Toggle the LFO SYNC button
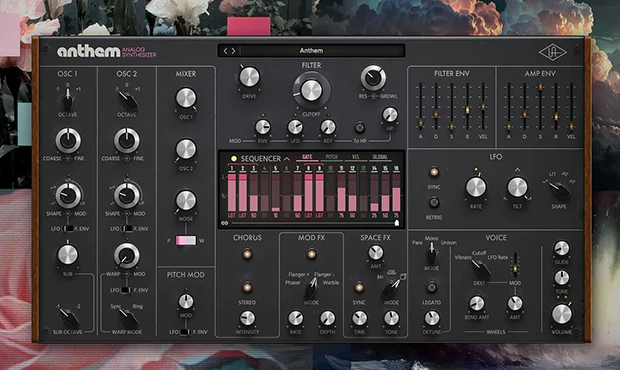This screenshot has height=370, width=620. (x=434, y=172)
